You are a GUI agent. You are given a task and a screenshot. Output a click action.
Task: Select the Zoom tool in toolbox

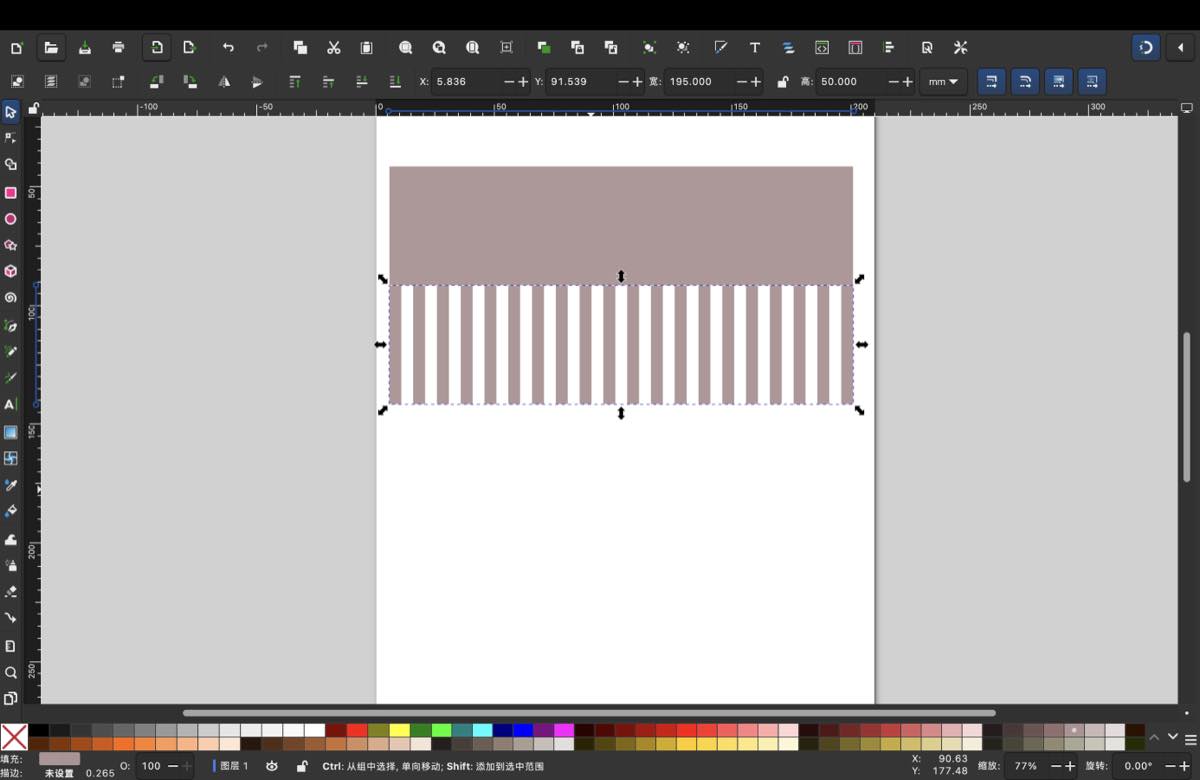pos(11,672)
